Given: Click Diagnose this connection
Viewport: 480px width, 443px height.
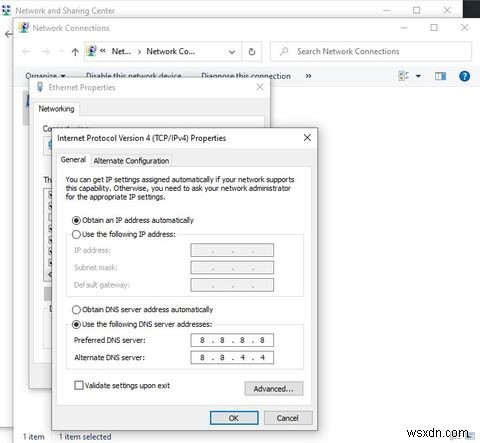Looking at the screenshot, I should pos(246,76).
